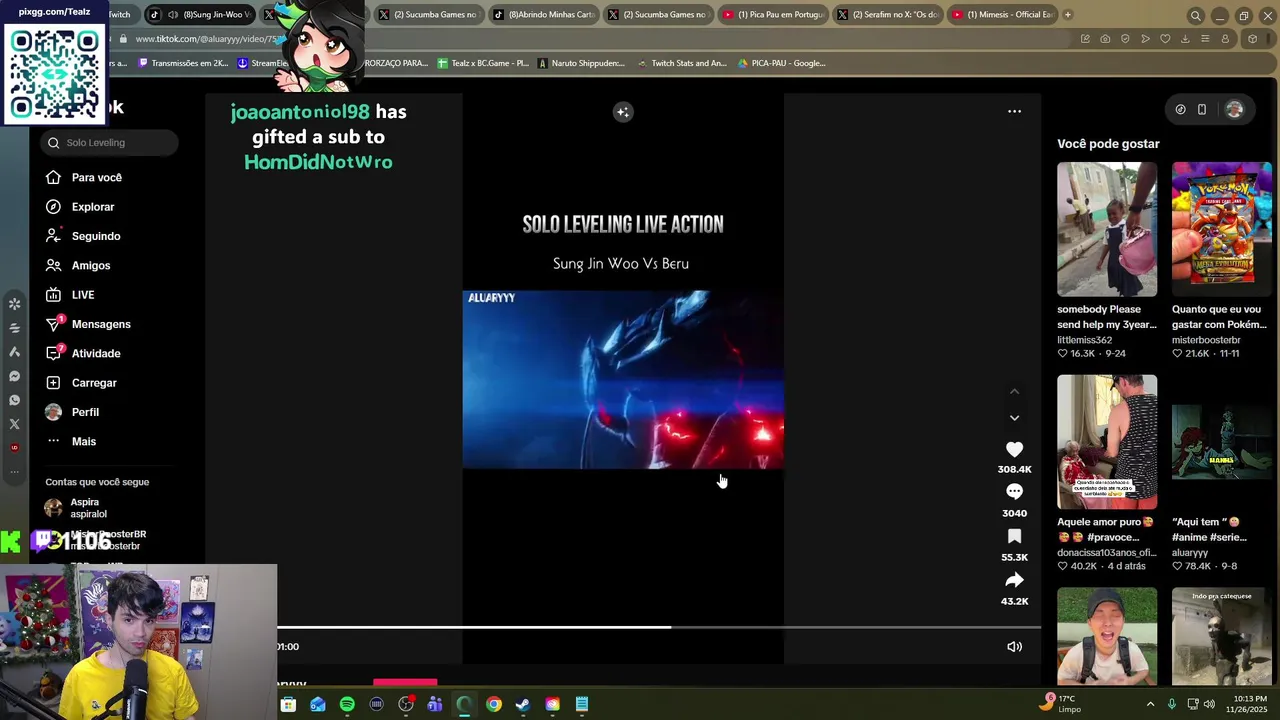Click the mobile phone icon at top right

[1202, 110]
